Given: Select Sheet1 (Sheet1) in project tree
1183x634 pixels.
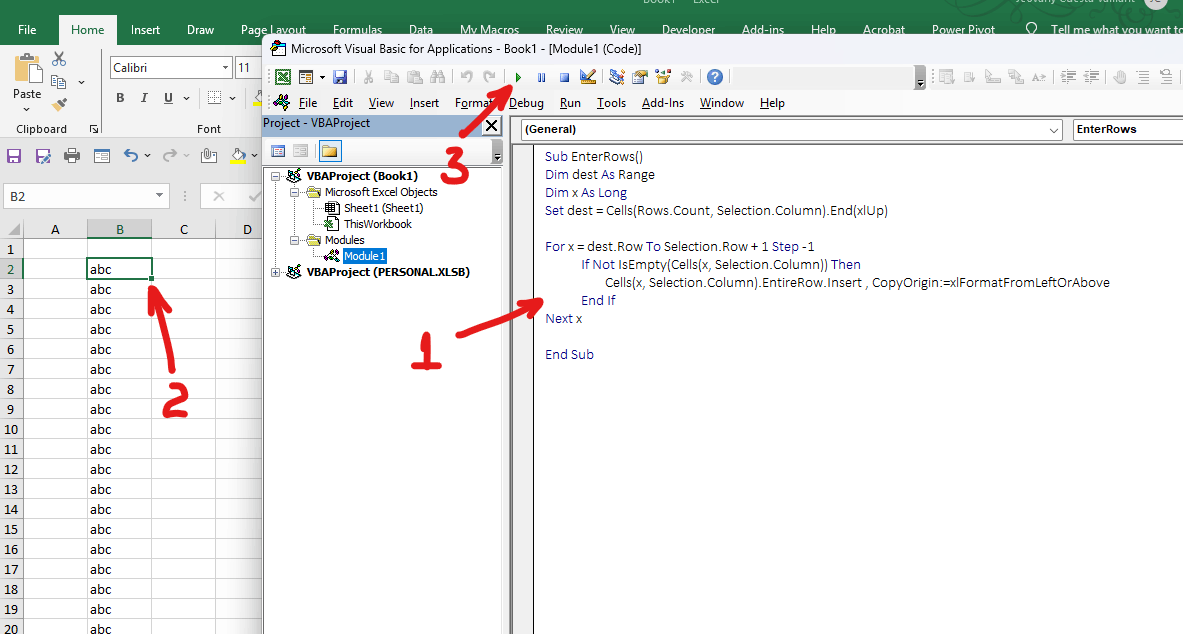Looking at the screenshot, I should coord(383,208).
